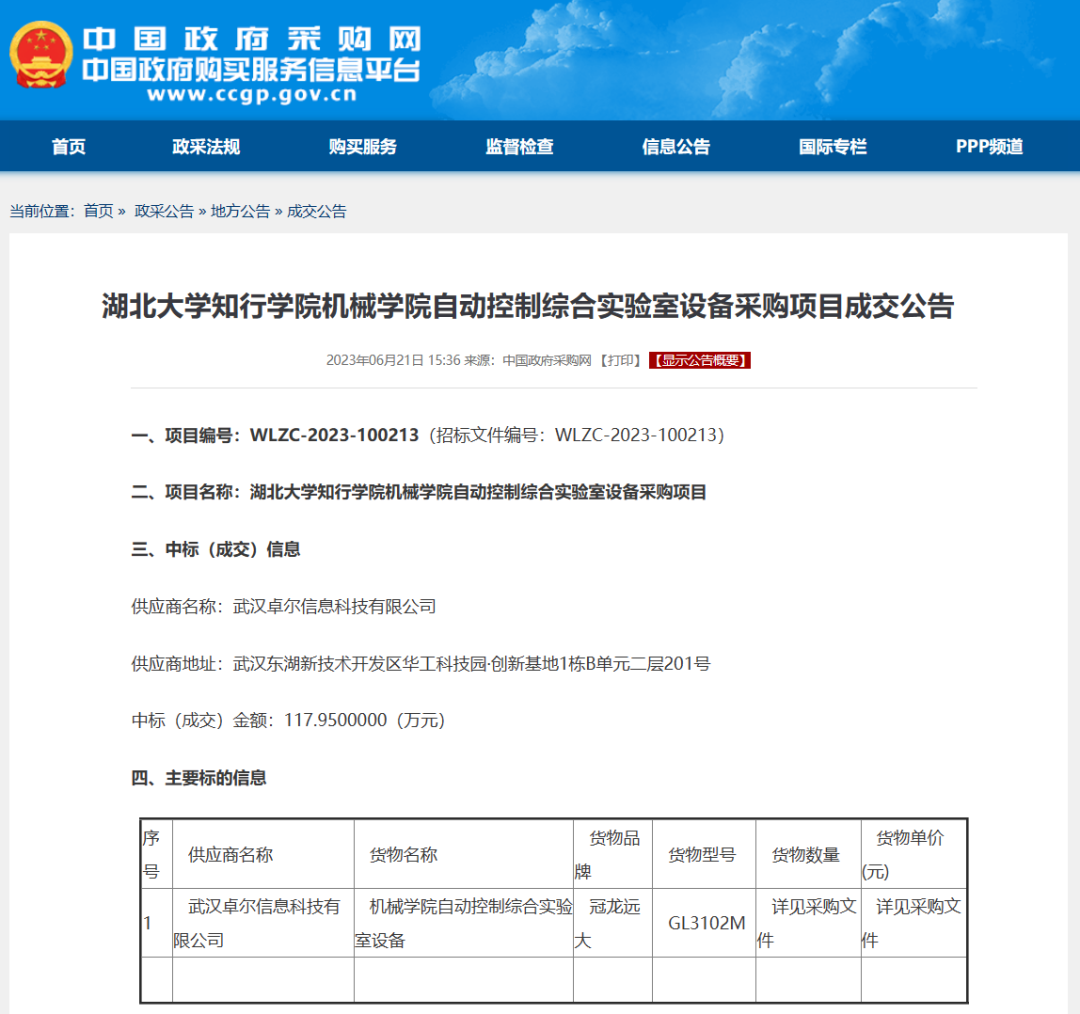Select the 监督检查 menu item
Screen dimensions: 1080x1014
coord(519,147)
